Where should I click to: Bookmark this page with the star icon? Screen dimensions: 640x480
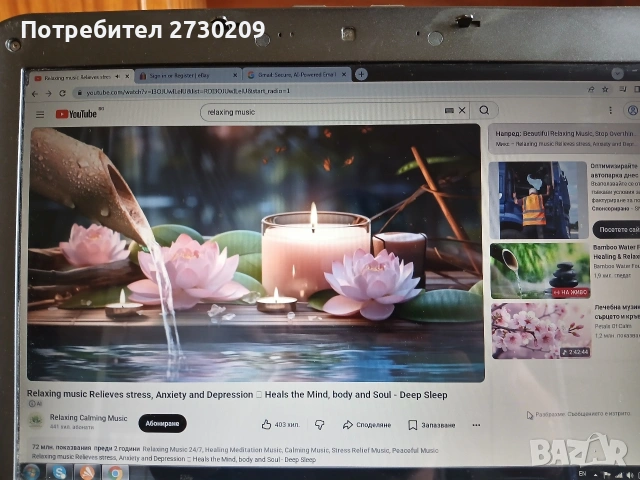[x=605, y=89]
